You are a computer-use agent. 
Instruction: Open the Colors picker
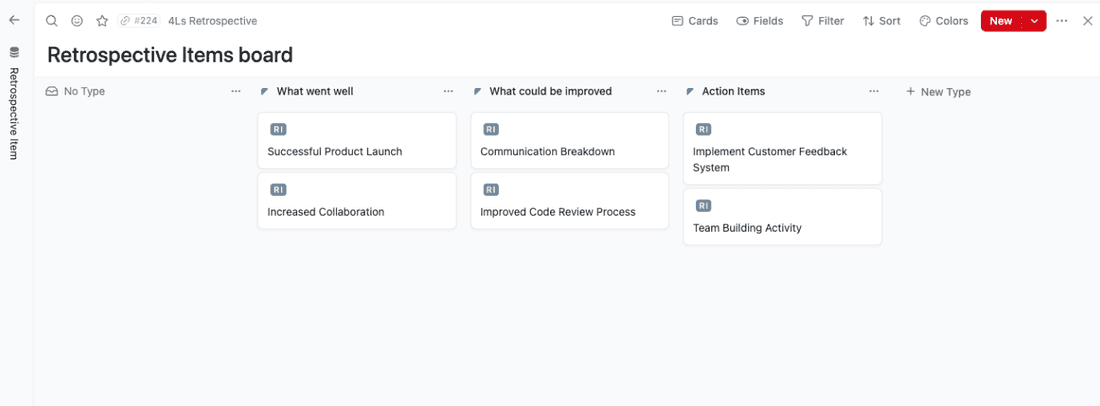coord(943,21)
